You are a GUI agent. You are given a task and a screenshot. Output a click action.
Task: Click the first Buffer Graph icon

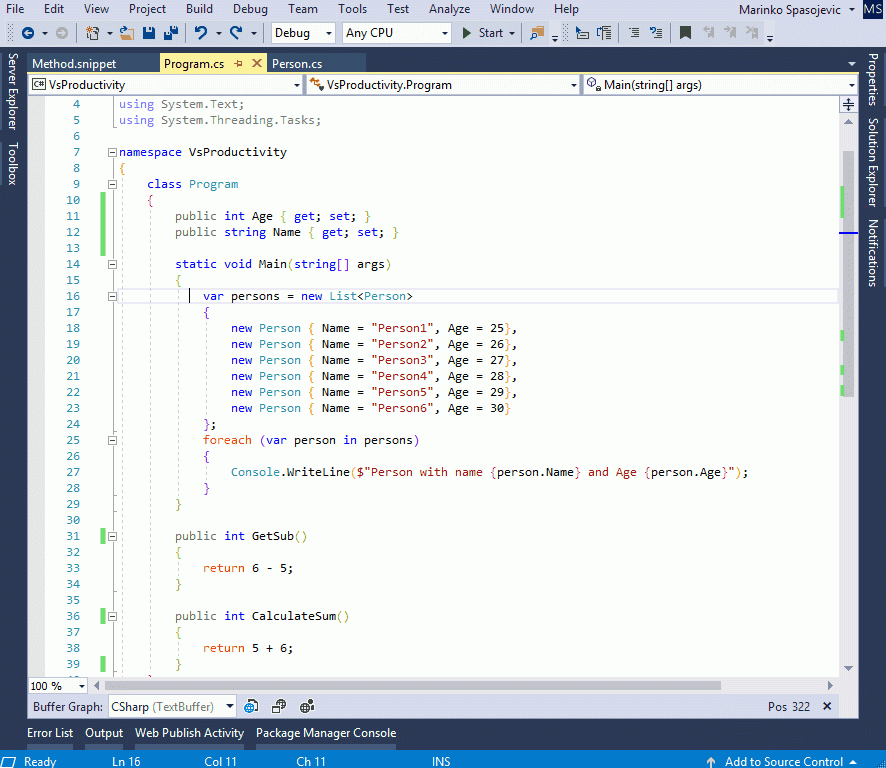click(x=252, y=707)
